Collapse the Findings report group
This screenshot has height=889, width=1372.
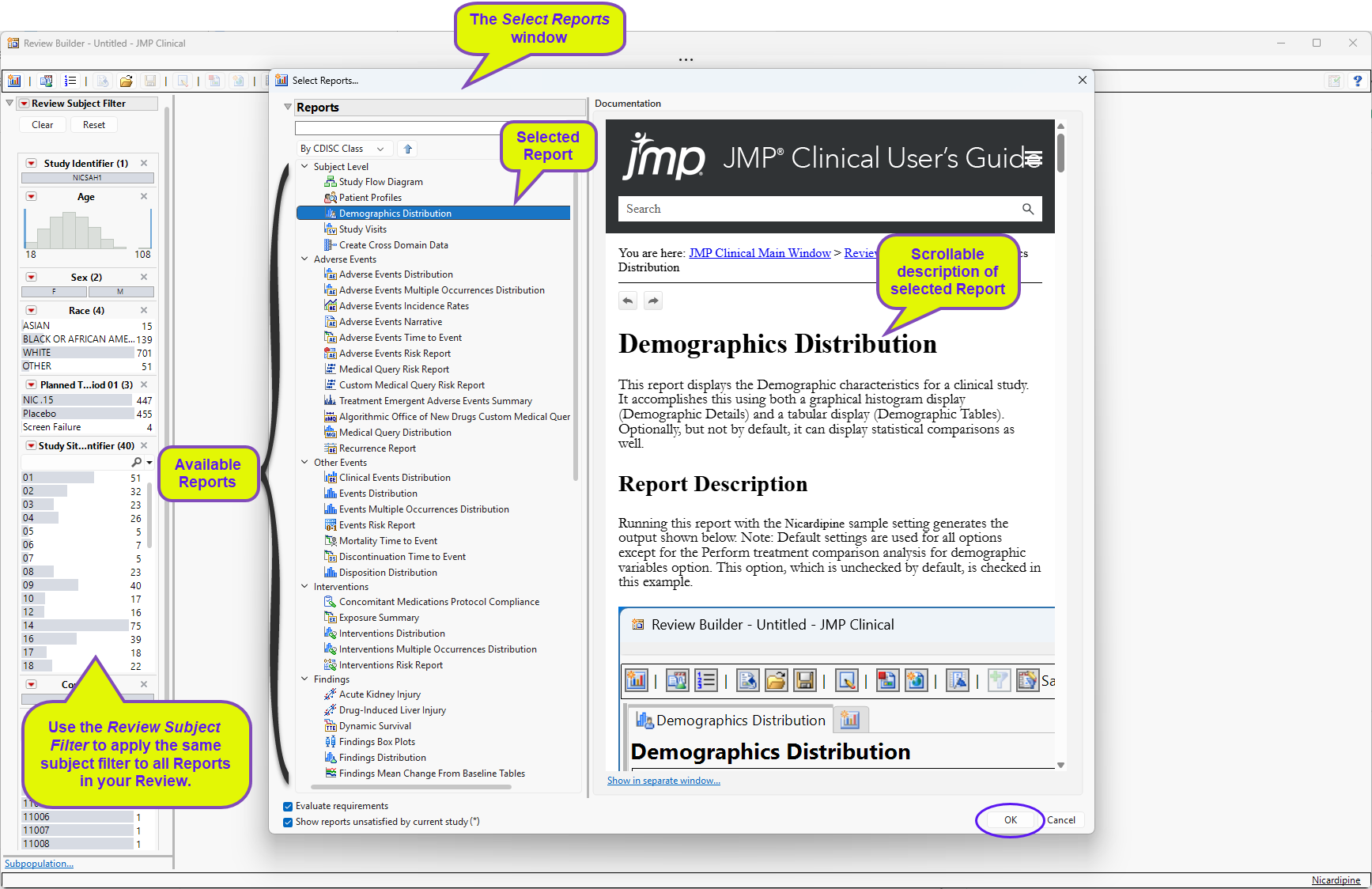[304, 679]
